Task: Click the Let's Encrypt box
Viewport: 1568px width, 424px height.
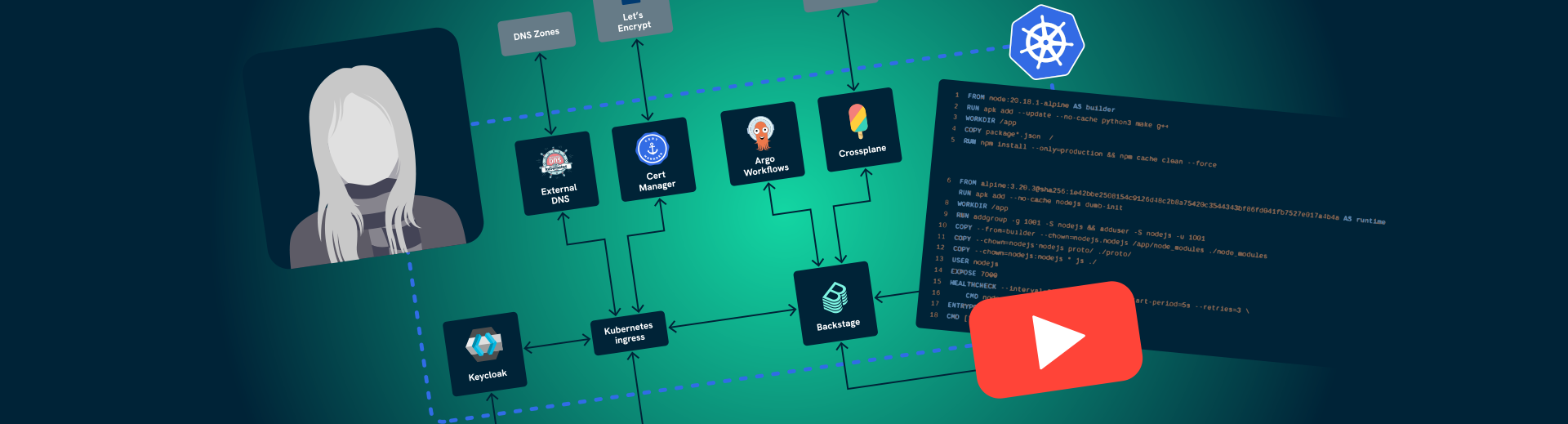Action: point(634,20)
